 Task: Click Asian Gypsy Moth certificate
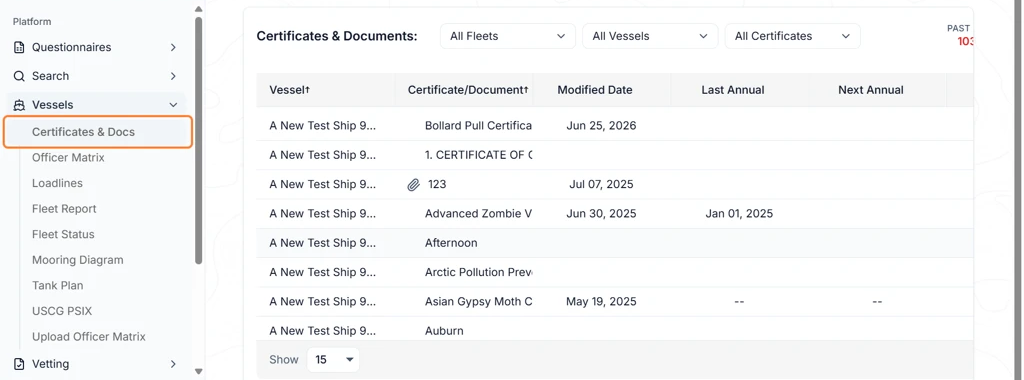(478, 302)
